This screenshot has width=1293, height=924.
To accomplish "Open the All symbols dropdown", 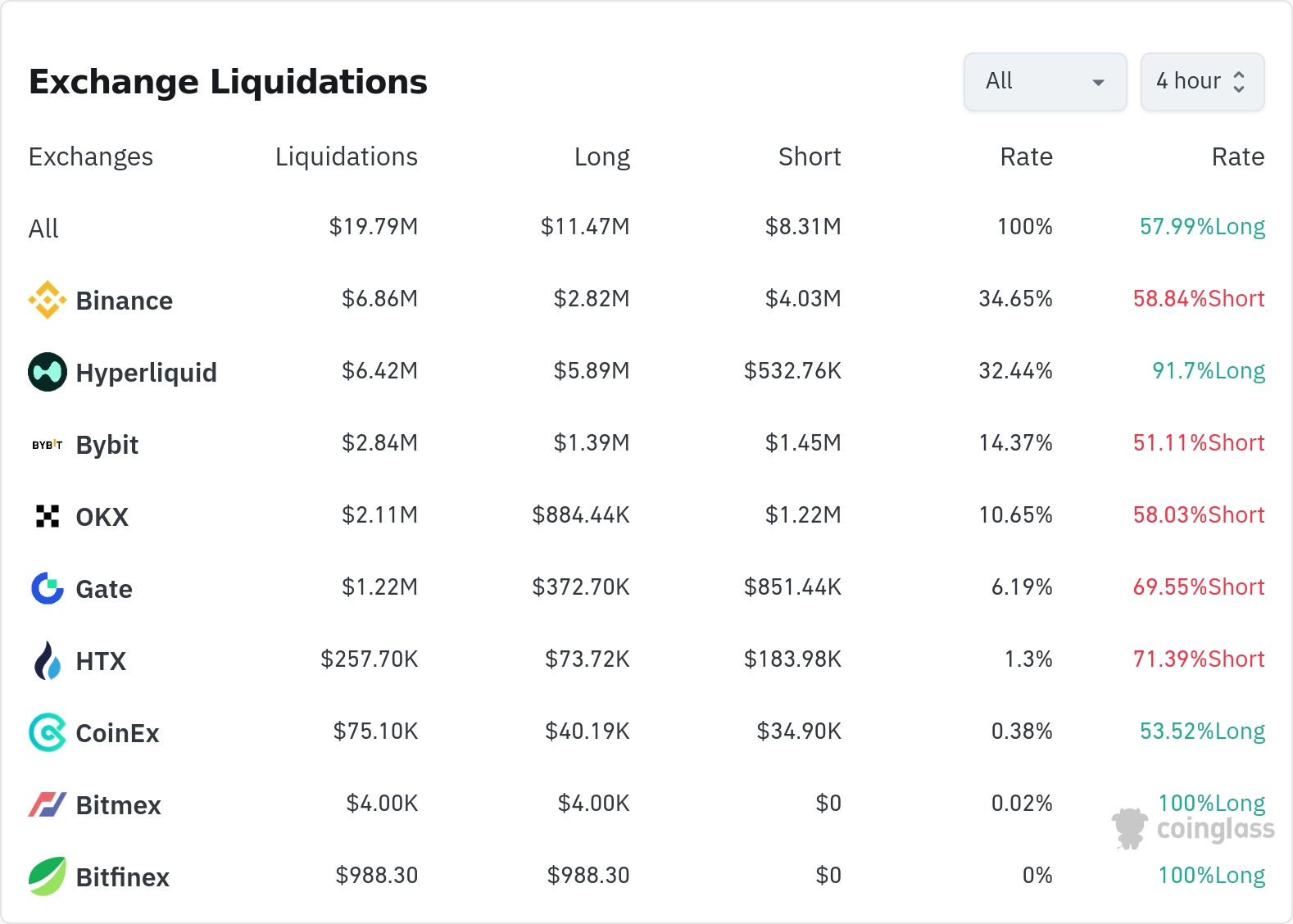I will 1045,82.
